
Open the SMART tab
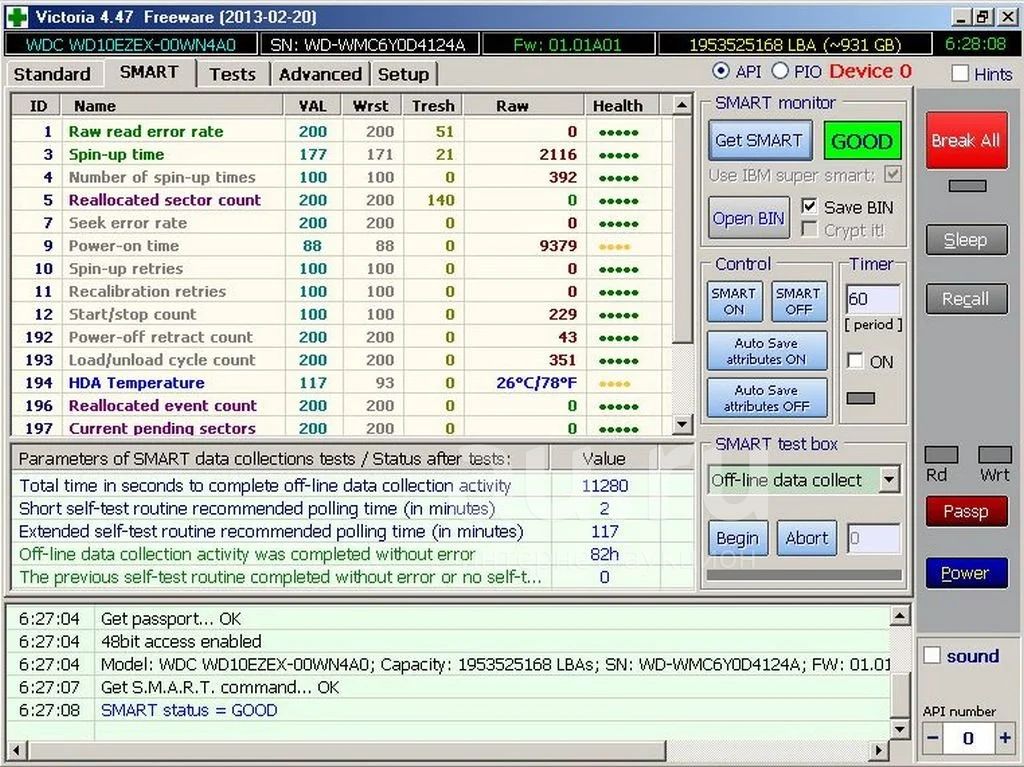(x=149, y=72)
